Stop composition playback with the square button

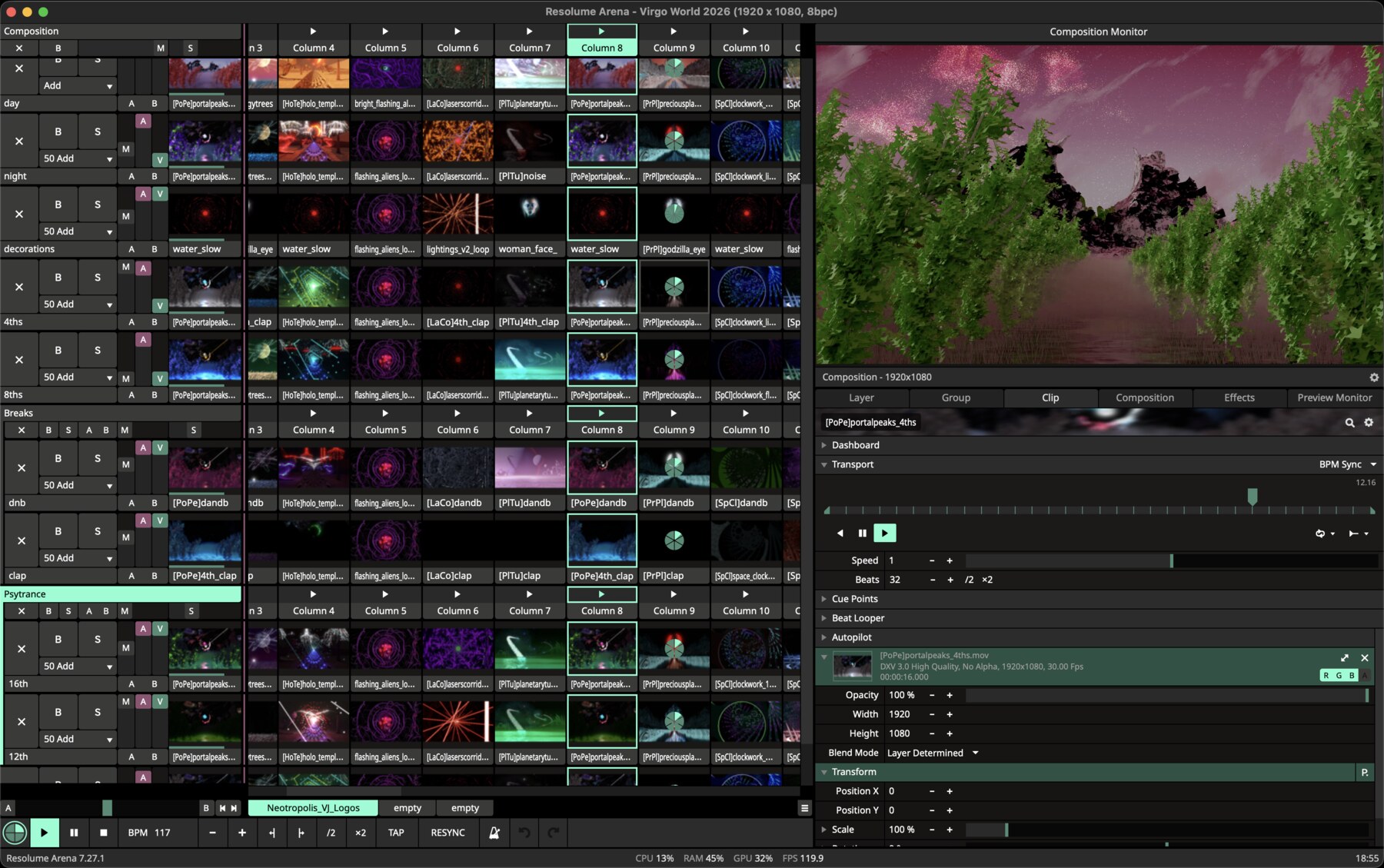pos(103,833)
